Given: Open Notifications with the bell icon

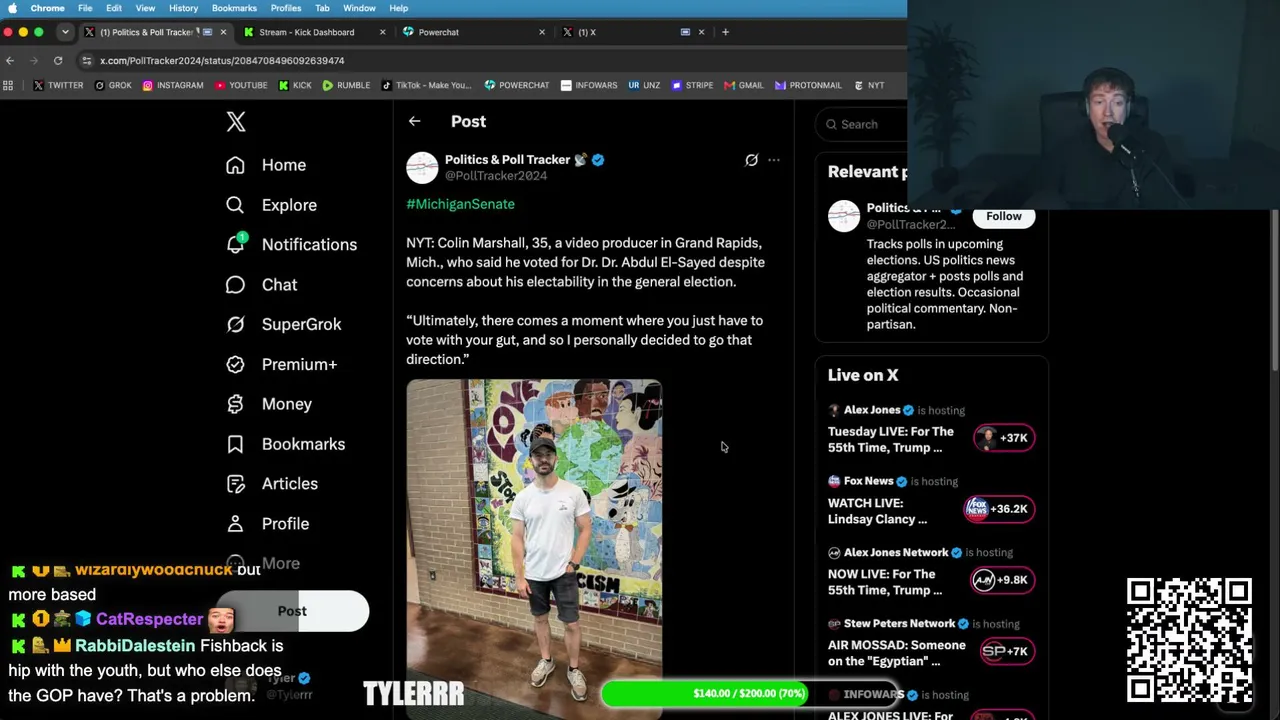Looking at the screenshot, I should pos(291,244).
